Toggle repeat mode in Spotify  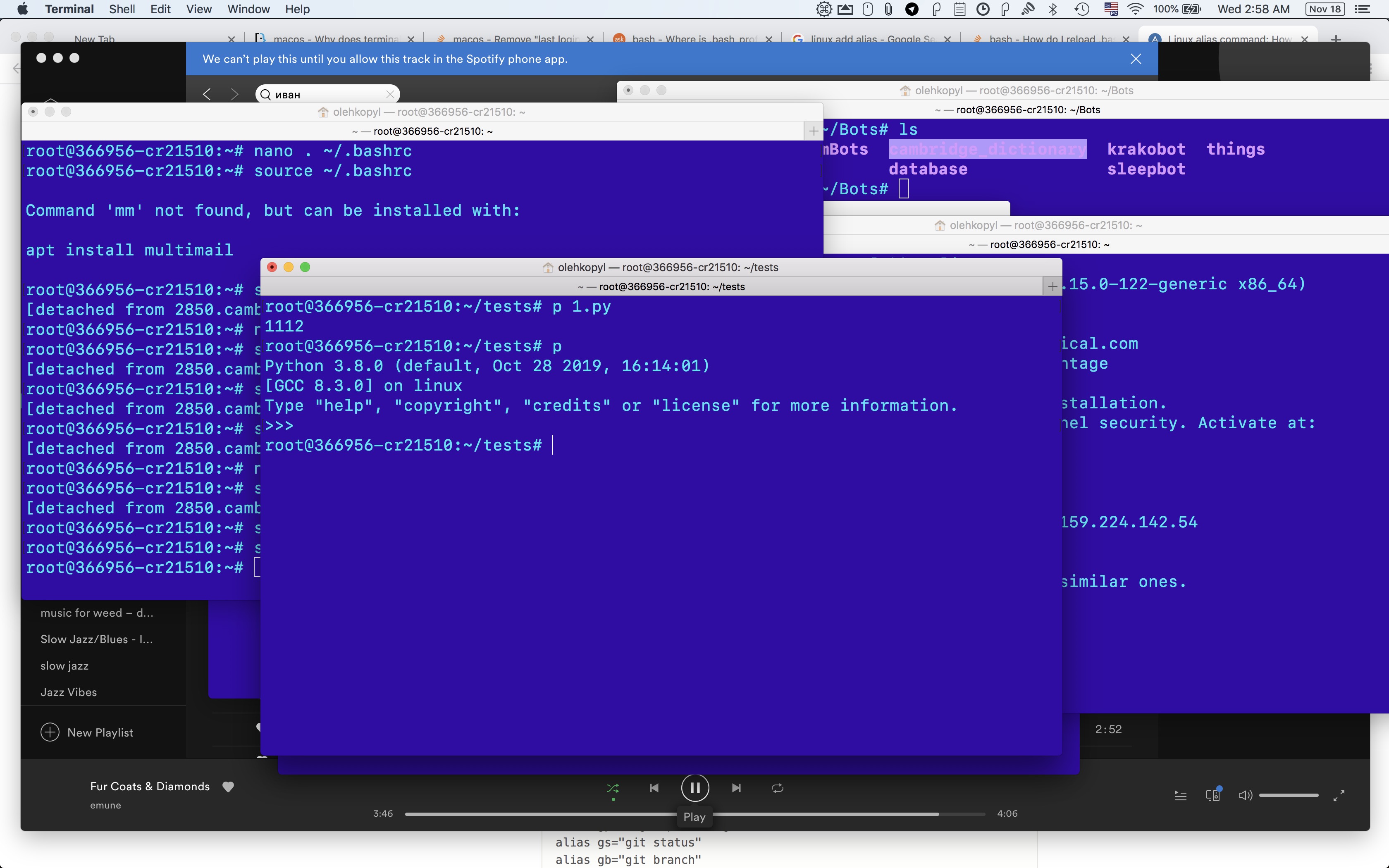(x=777, y=788)
